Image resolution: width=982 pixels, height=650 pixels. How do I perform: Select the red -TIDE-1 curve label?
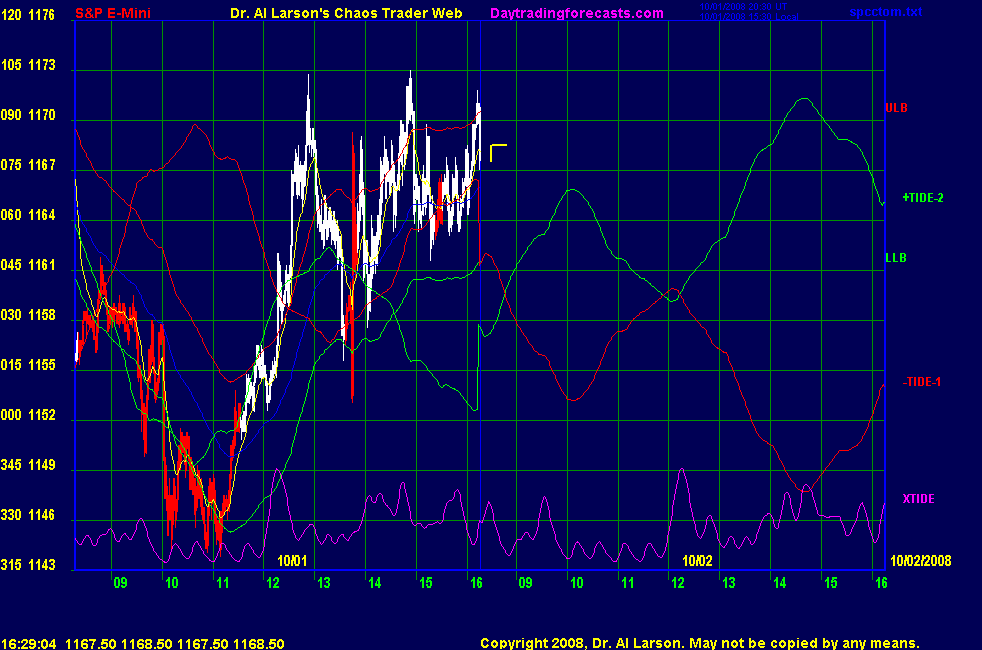click(x=921, y=382)
